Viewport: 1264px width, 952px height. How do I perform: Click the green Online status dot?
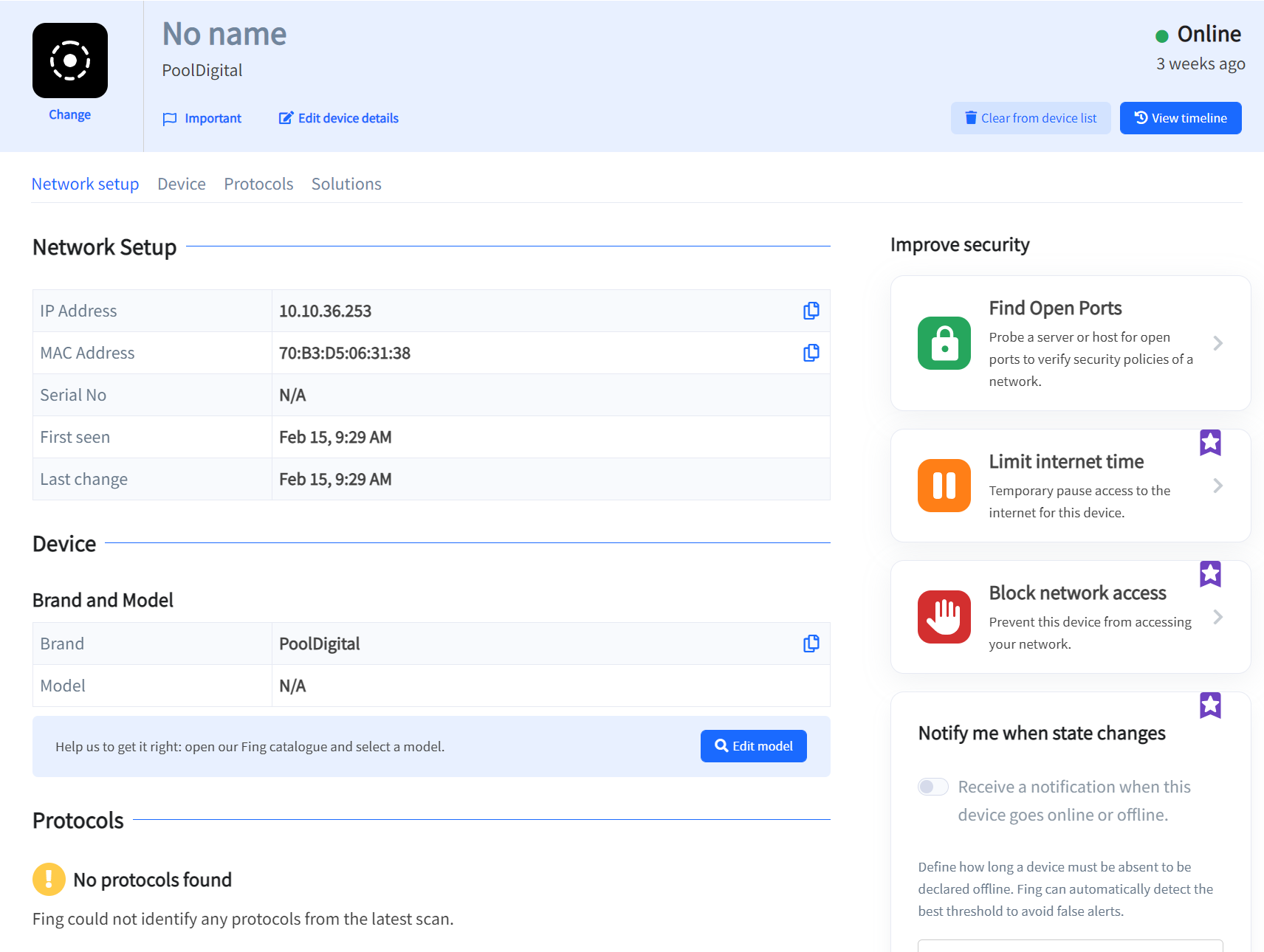(1161, 35)
